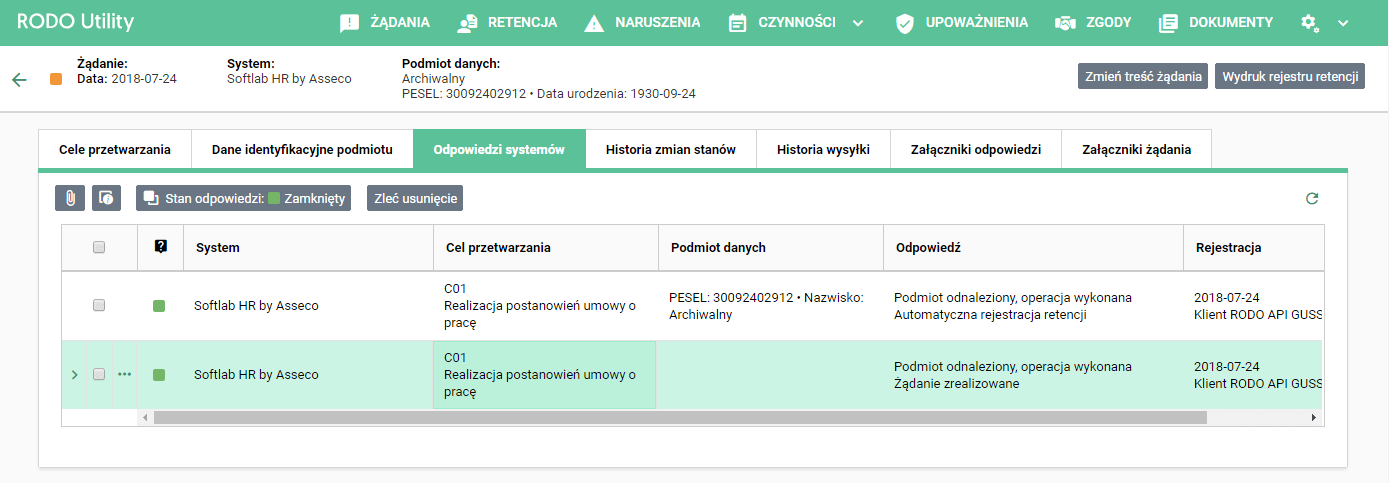The height and width of the screenshot is (483, 1389).
Task: Expand the highlighted Softlab HR row
Action: click(73, 374)
